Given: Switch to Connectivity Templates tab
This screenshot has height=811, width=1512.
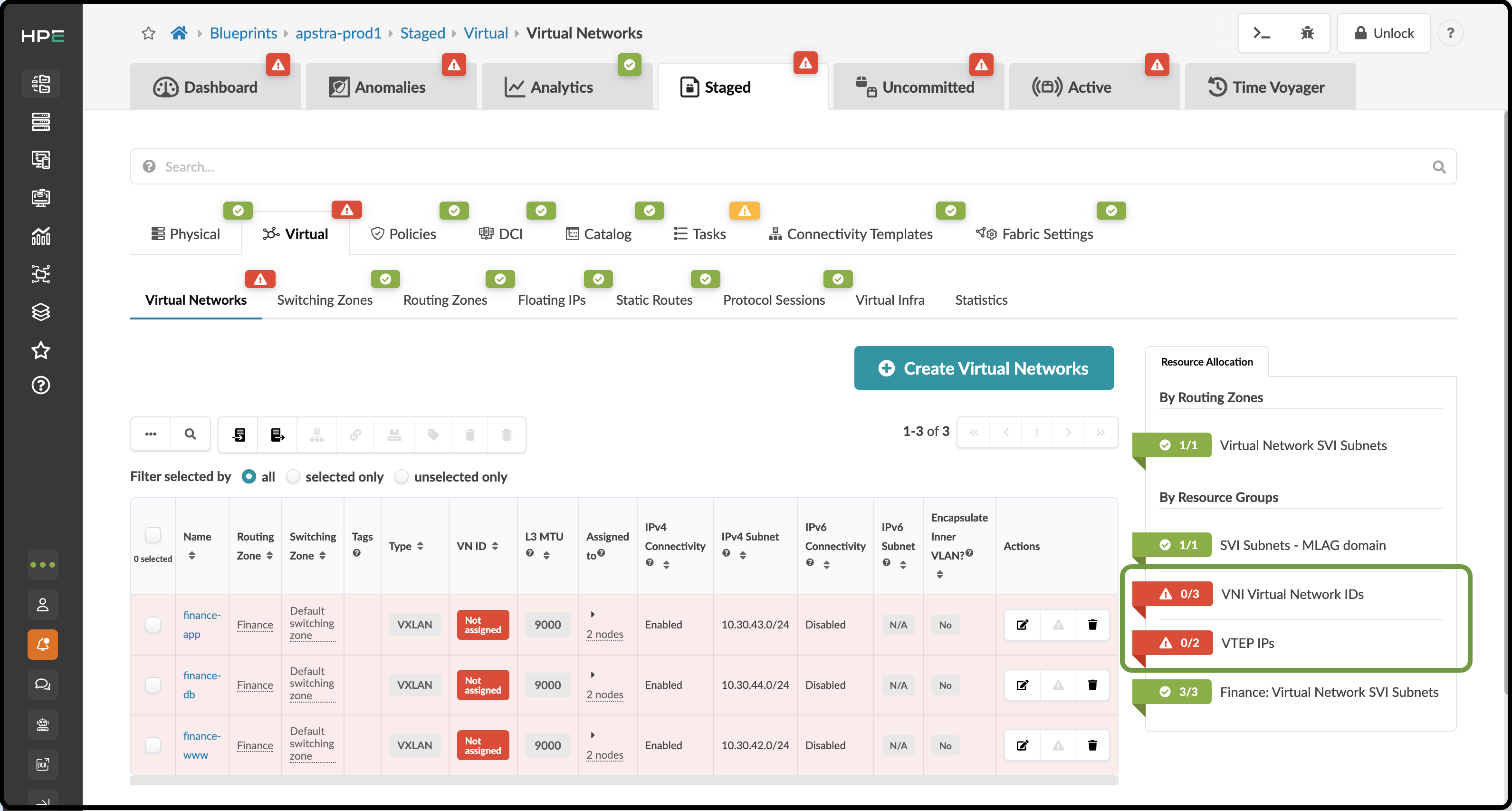Looking at the screenshot, I should (x=850, y=234).
